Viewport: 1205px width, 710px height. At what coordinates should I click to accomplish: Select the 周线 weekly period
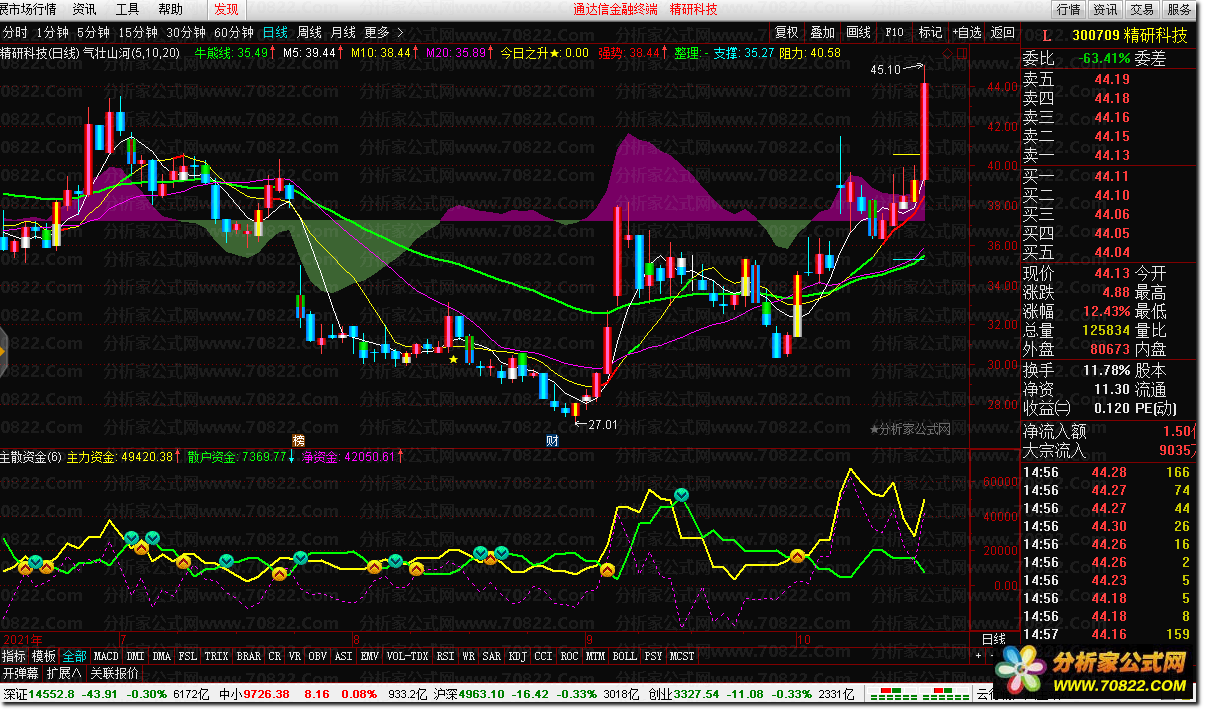309,32
